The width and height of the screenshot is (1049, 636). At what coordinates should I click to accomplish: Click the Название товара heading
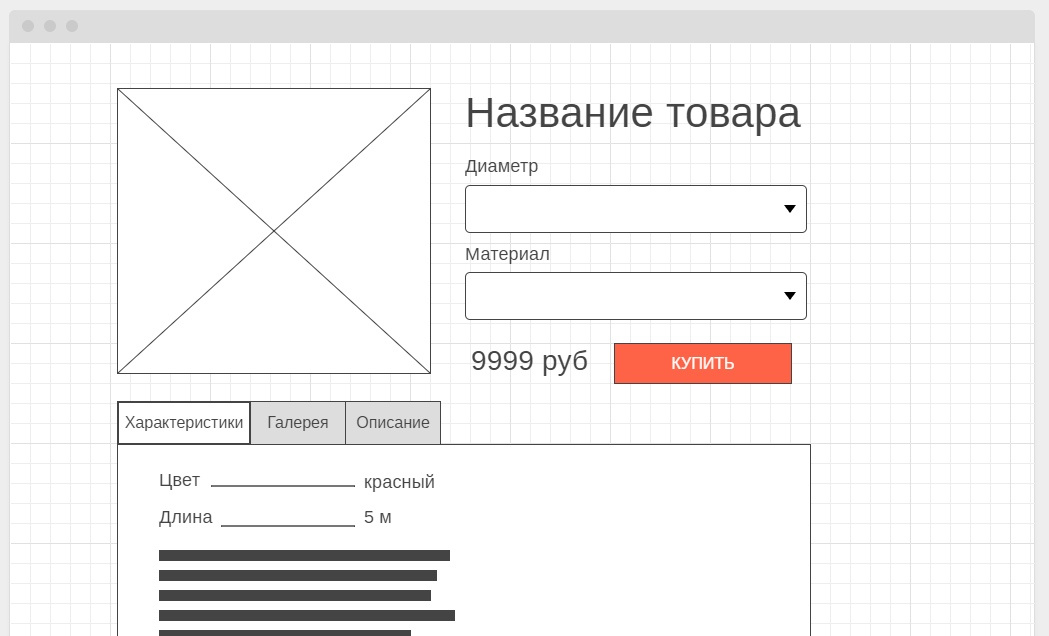tap(633, 112)
